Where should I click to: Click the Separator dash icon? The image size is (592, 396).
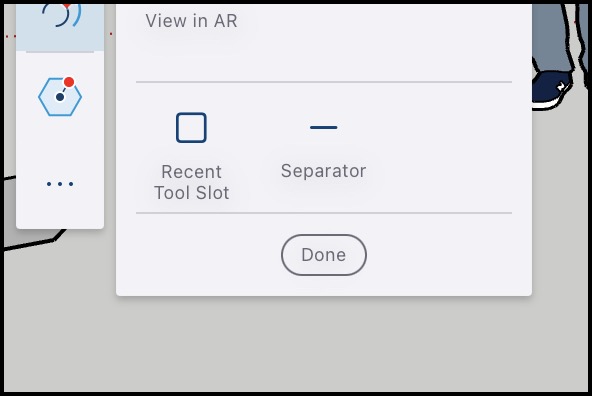coord(324,127)
